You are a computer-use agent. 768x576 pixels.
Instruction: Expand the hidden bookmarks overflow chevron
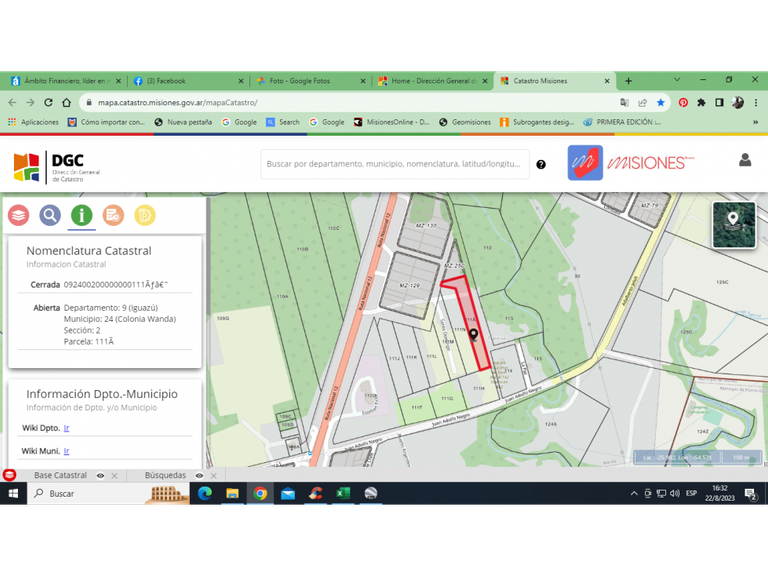point(755,122)
